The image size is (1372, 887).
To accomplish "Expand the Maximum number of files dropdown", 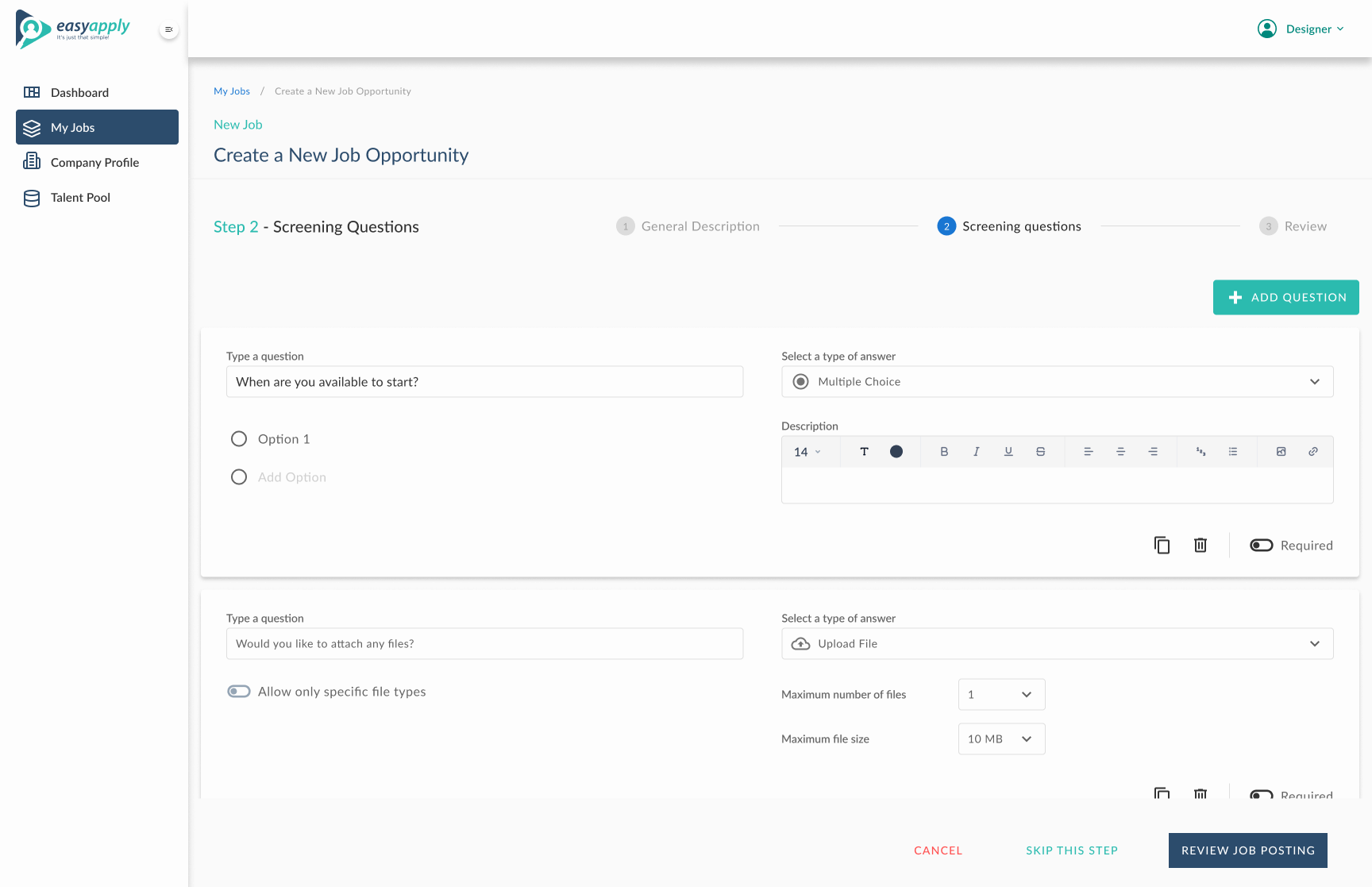I will (1001, 695).
